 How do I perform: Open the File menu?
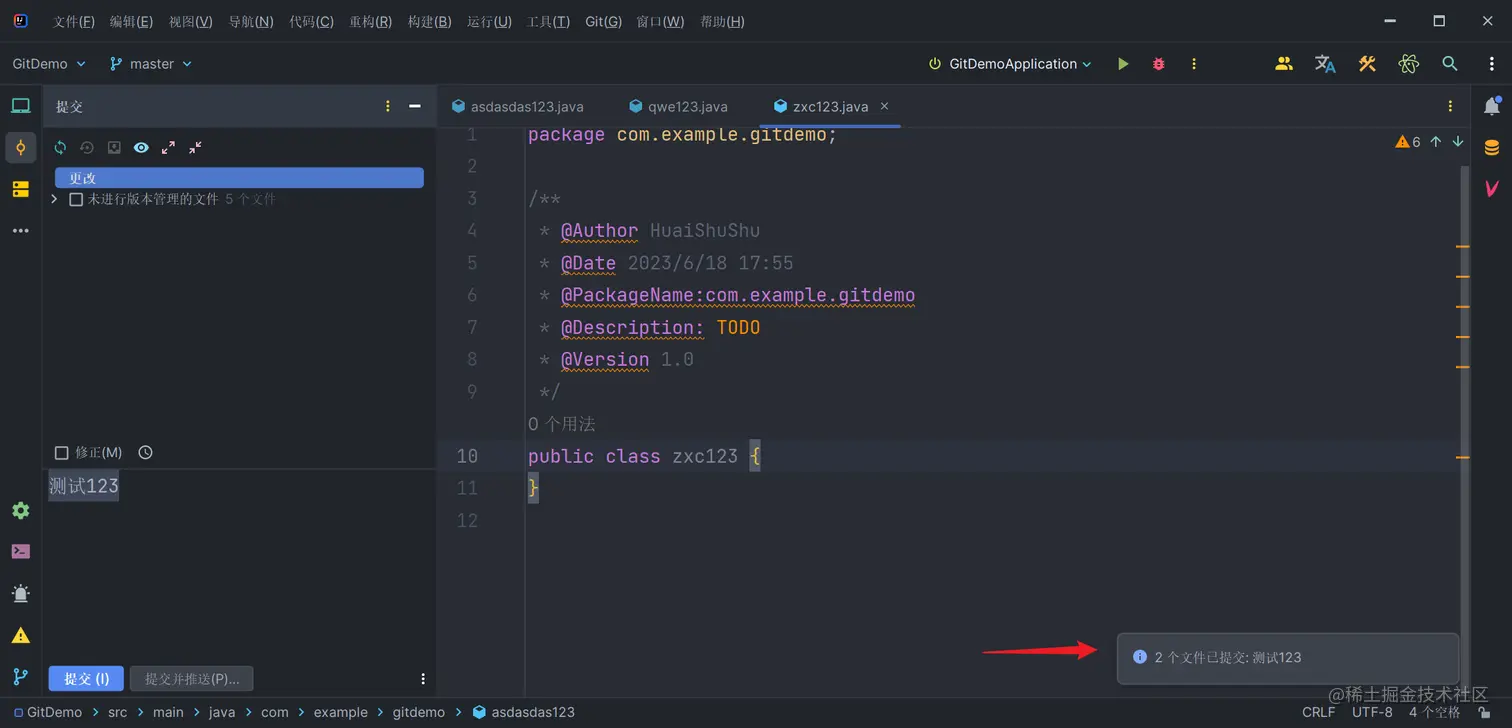click(74, 22)
